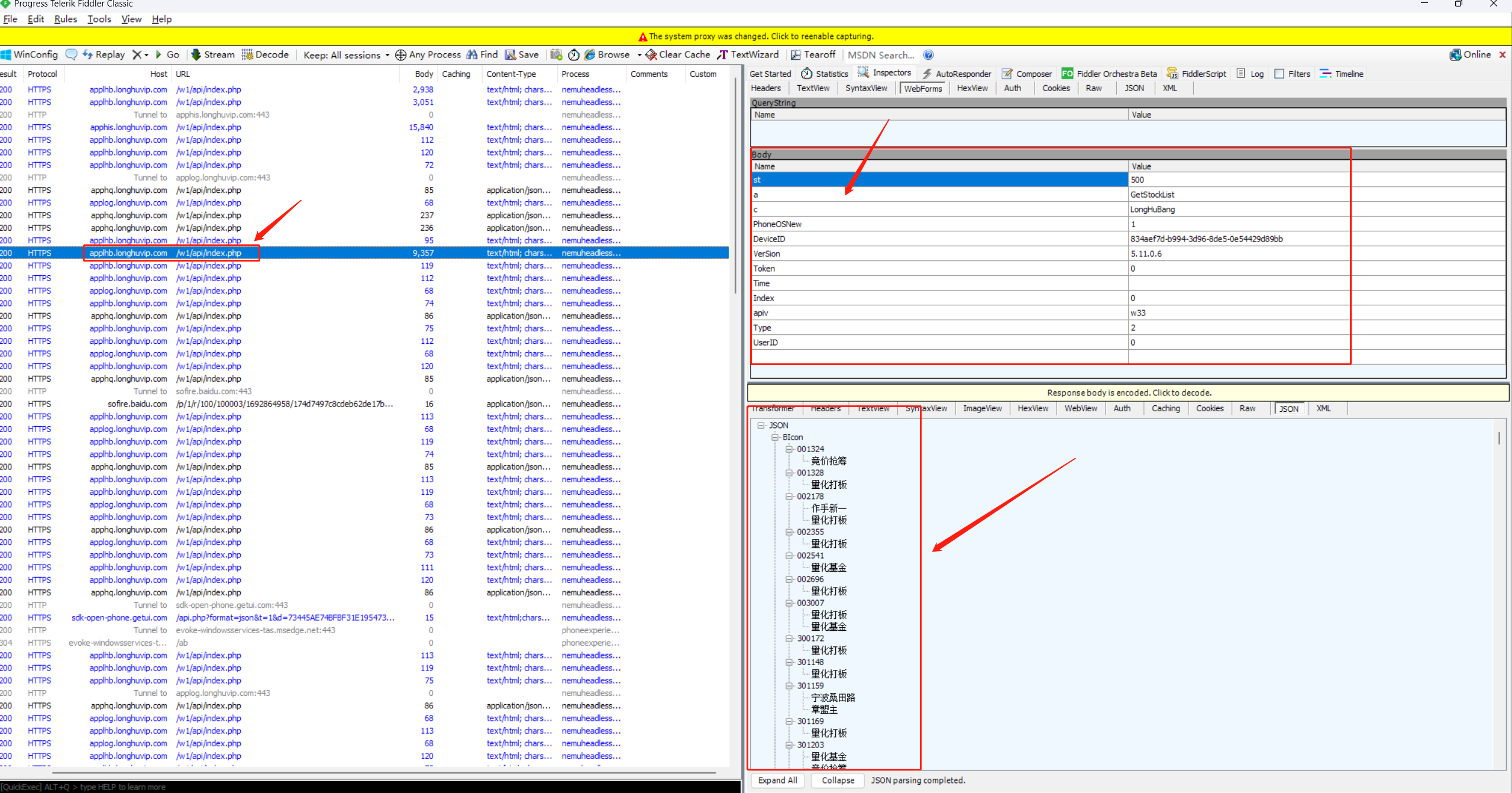Toggle Decode option in toolbar
The image size is (1512, 793).
point(265,54)
